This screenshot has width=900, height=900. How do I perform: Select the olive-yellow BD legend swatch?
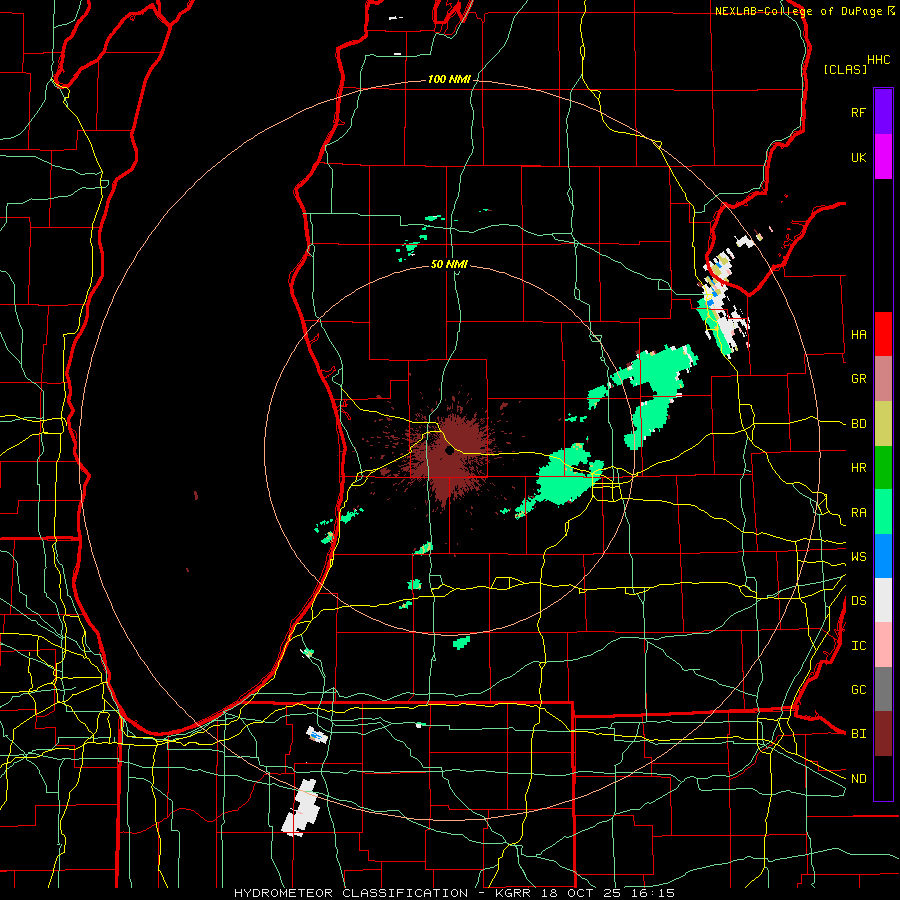click(x=883, y=424)
